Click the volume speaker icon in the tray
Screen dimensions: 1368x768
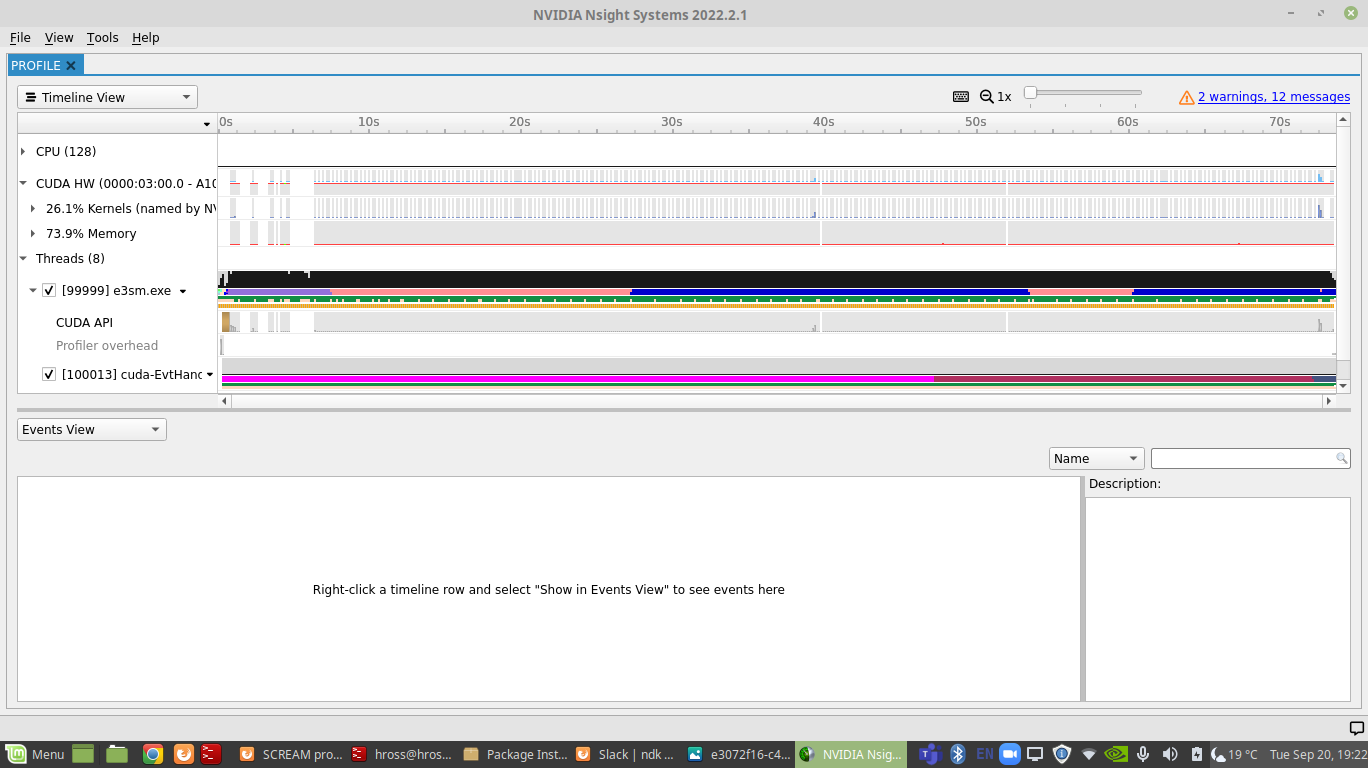point(1170,754)
